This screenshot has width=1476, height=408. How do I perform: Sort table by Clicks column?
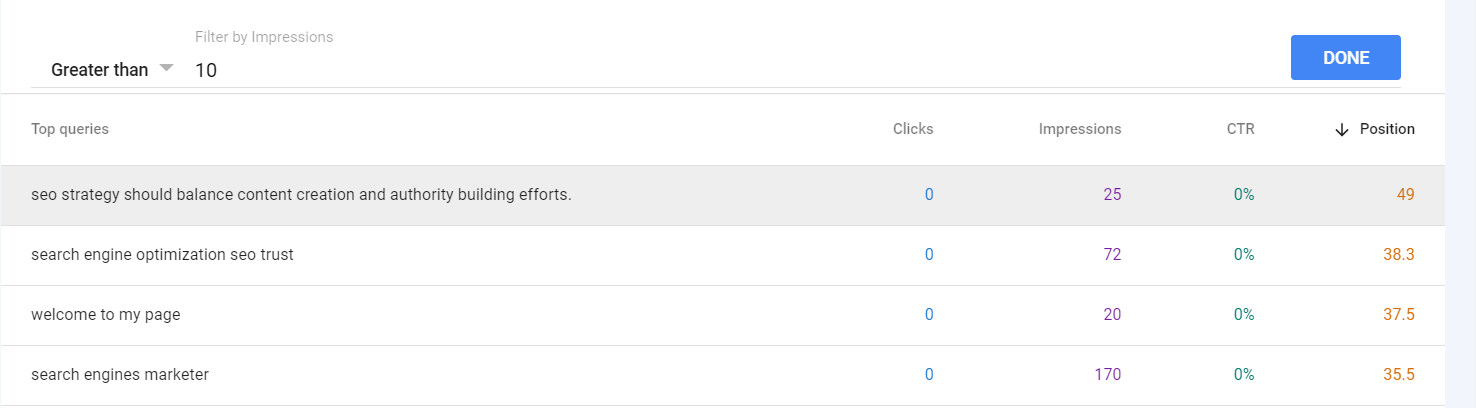click(912, 129)
